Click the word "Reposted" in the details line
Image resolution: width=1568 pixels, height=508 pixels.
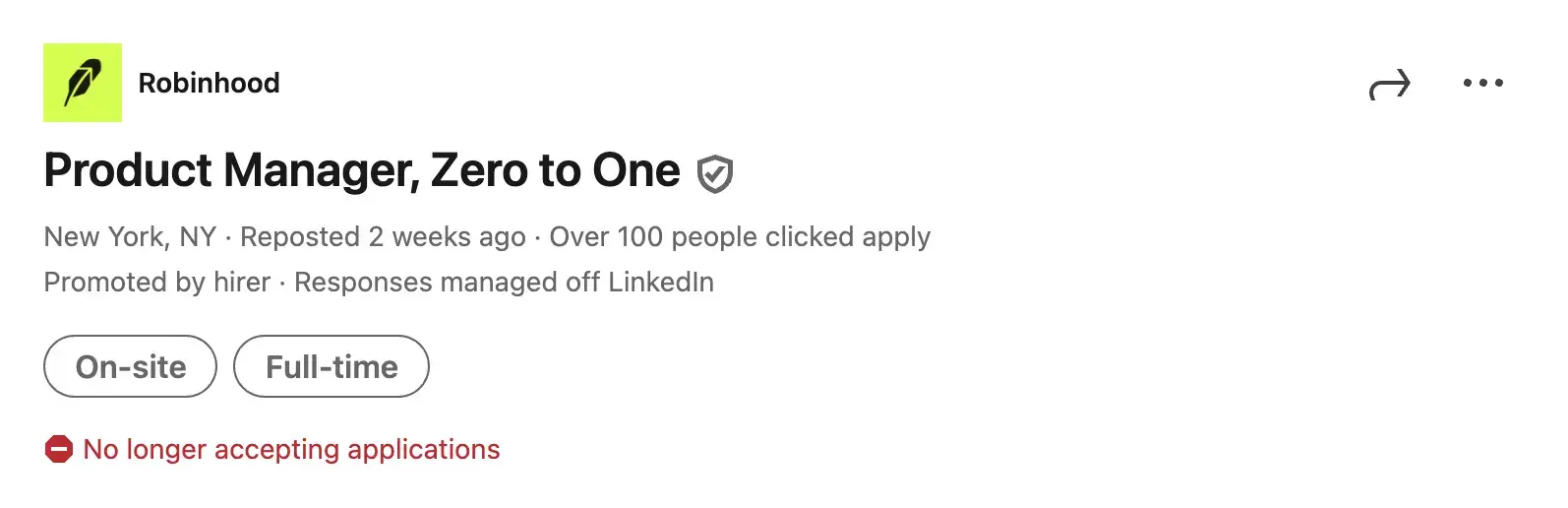click(x=300, y=237)
